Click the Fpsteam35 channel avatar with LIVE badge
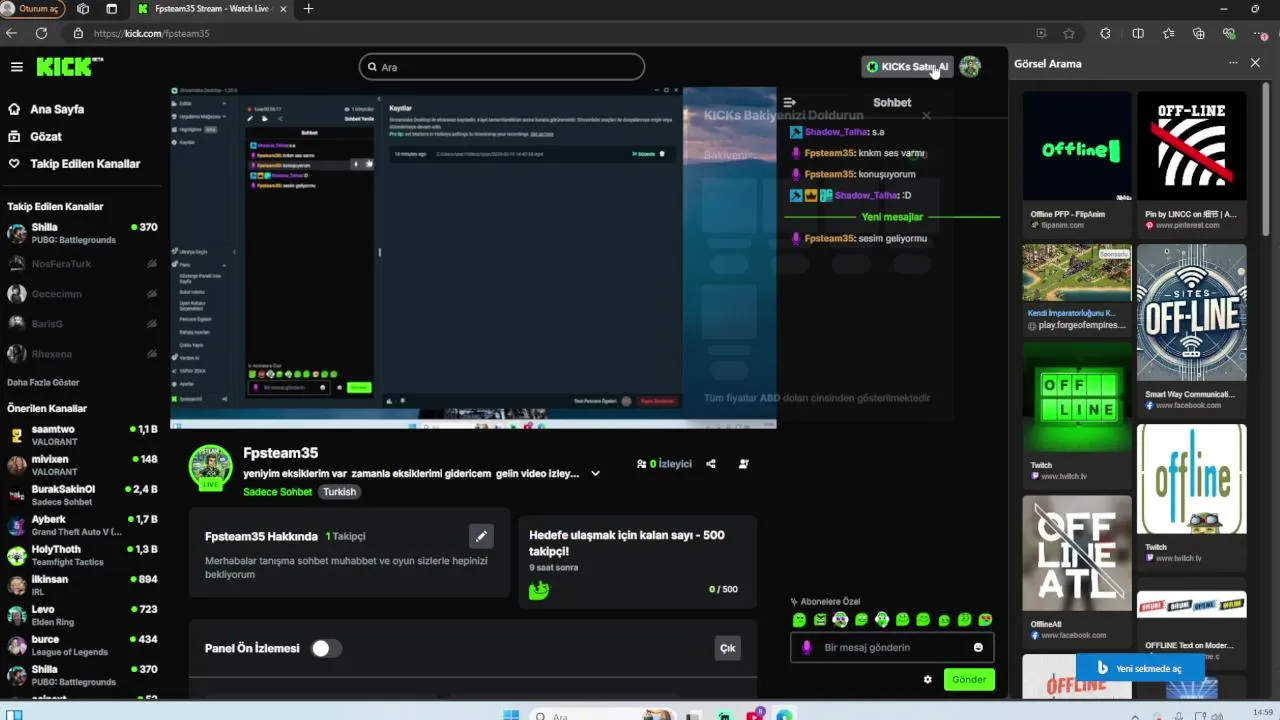The image size is (1280, 720). pos(210,467)
